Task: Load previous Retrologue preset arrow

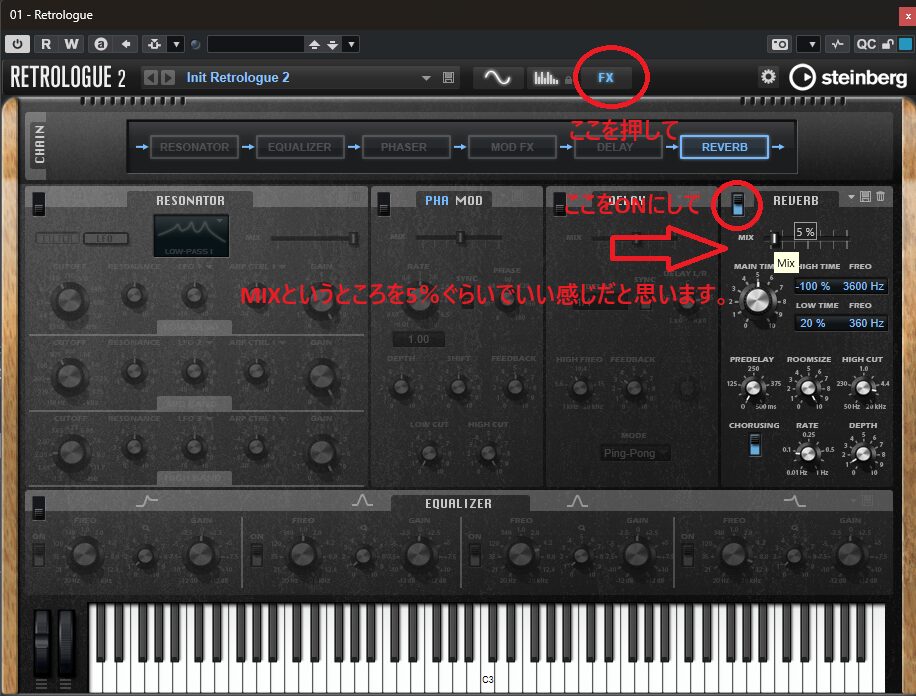Action: [150, 78]
